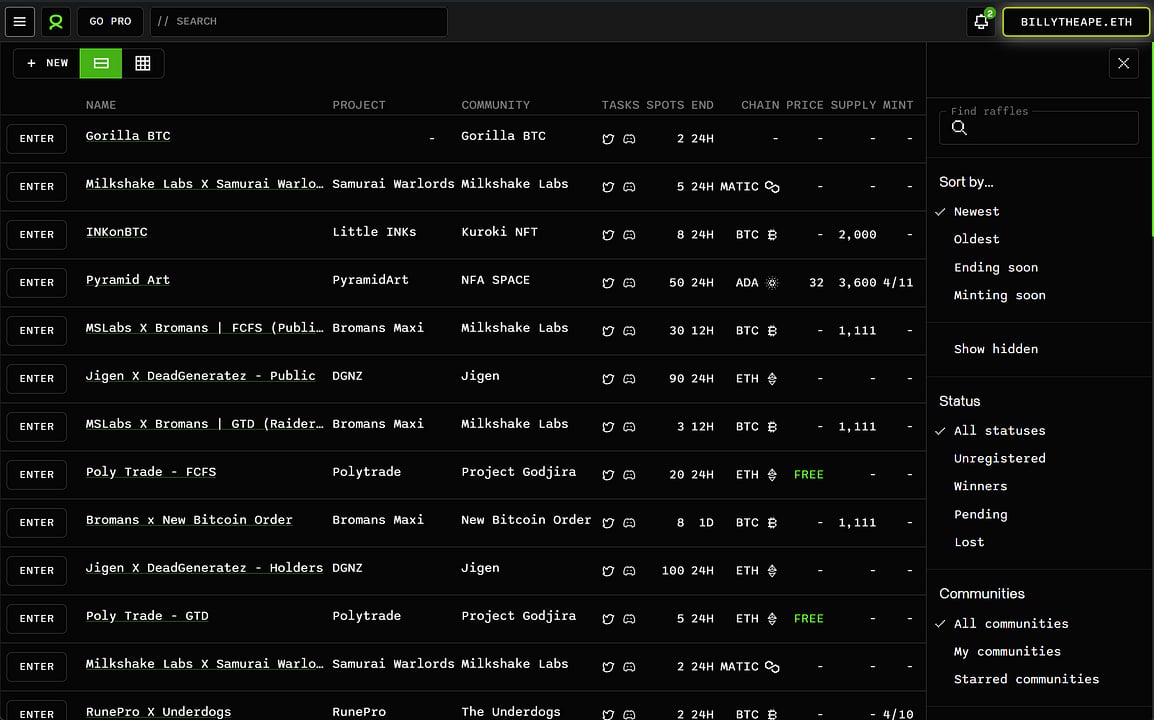
Task: Click the END column header
Action: (x=702, y=105)
